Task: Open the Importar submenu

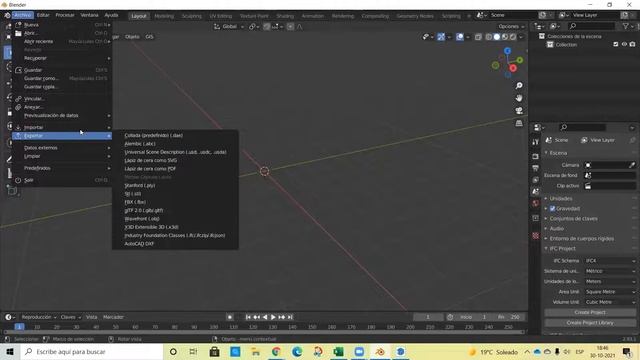Action: click(x=62, y=127)
